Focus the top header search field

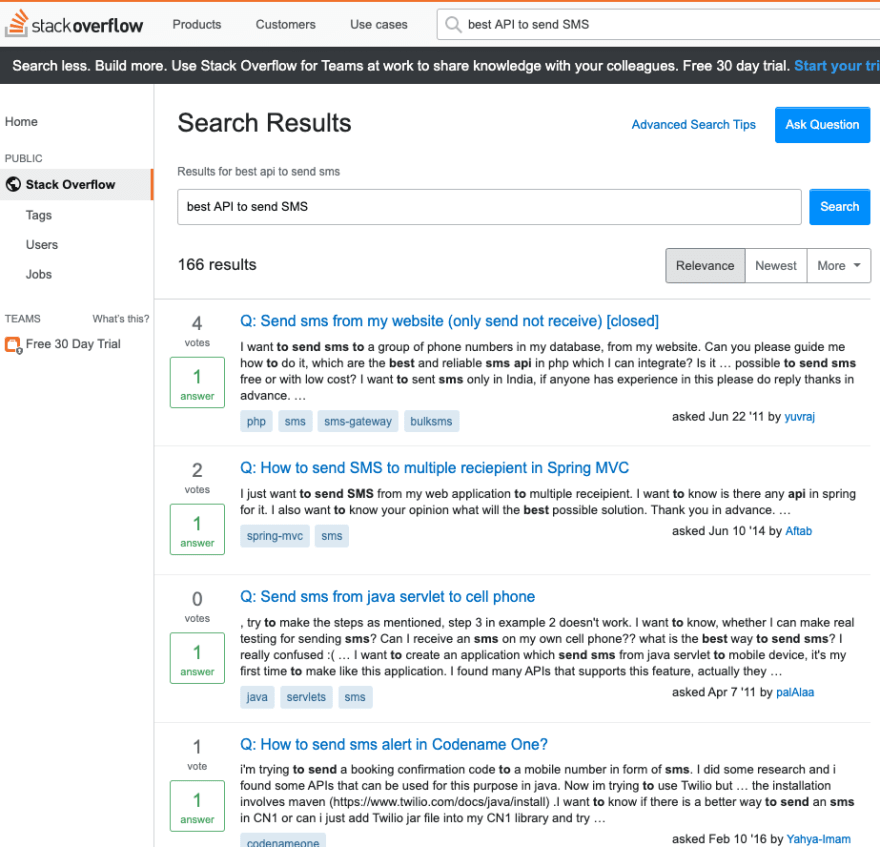(x=658, y=24)
